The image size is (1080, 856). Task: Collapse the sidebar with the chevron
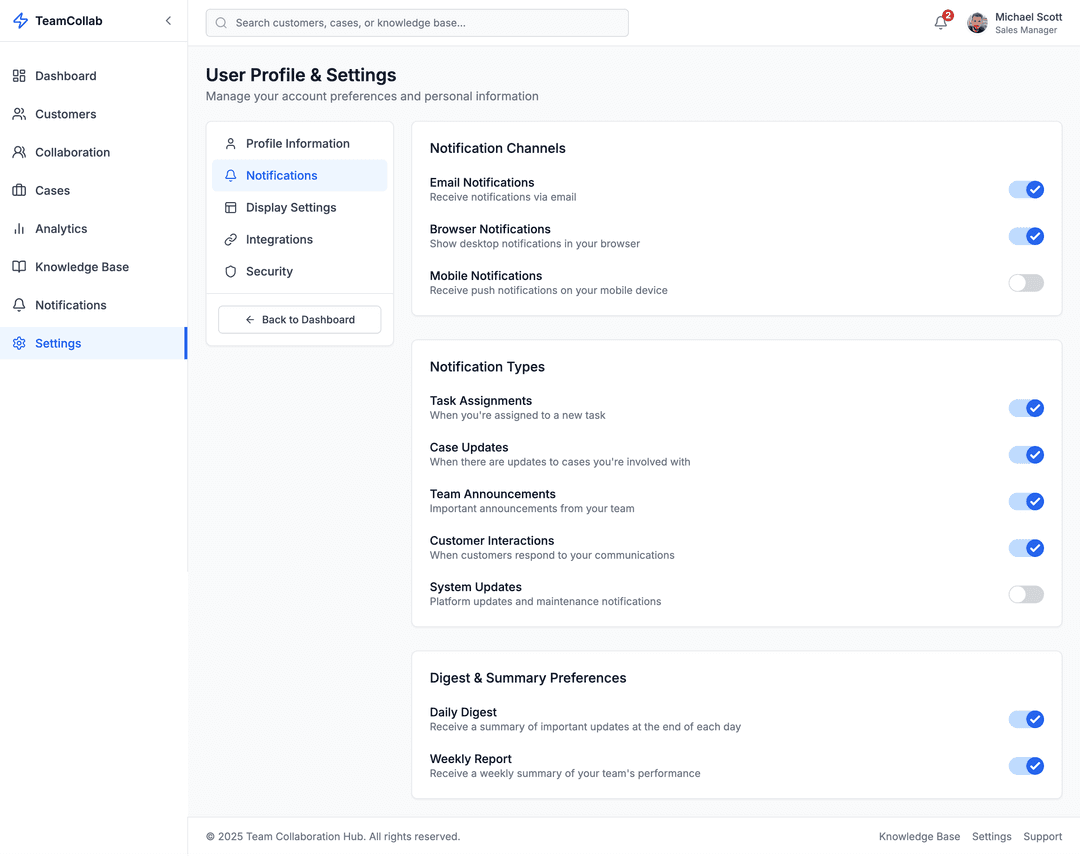168,21
